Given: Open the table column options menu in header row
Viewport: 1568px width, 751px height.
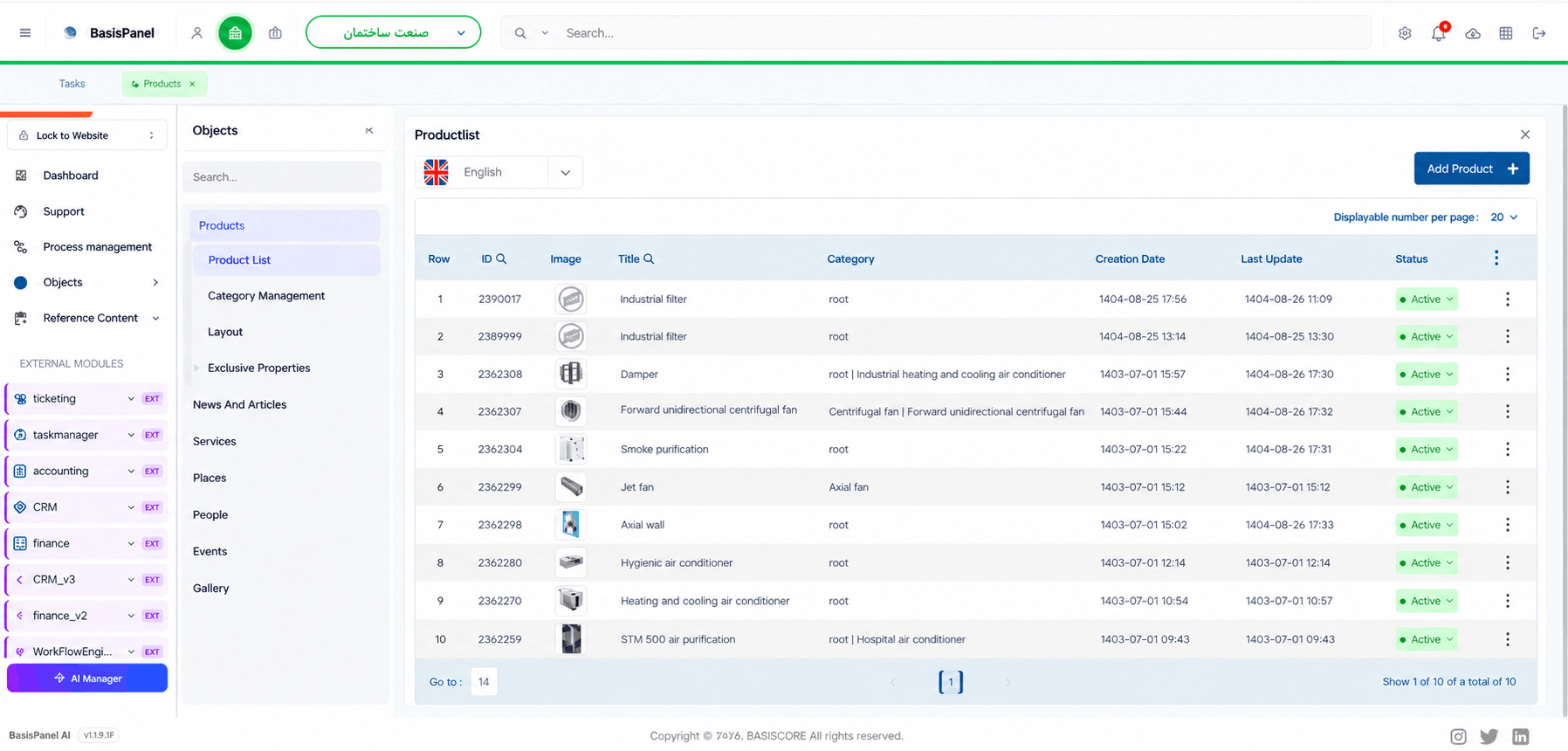Looking at the screenshot, I should coord(1496,258).
